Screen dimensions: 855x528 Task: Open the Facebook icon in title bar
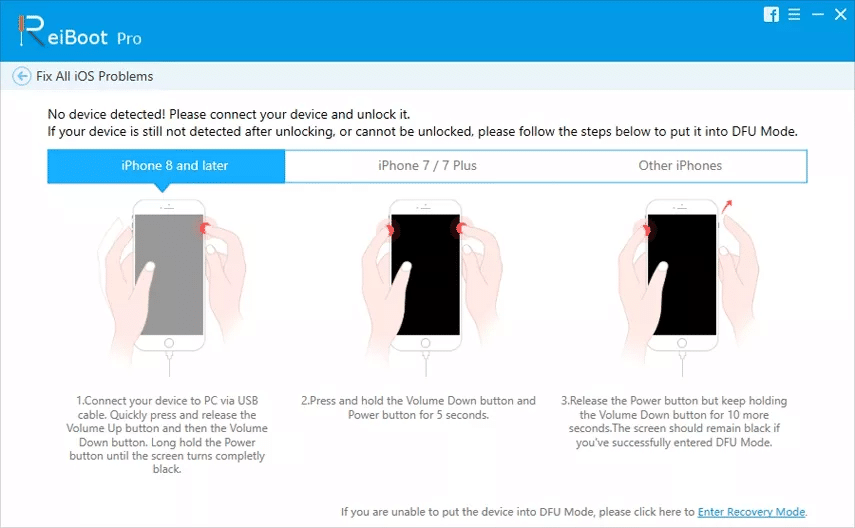tap(771, 15)
